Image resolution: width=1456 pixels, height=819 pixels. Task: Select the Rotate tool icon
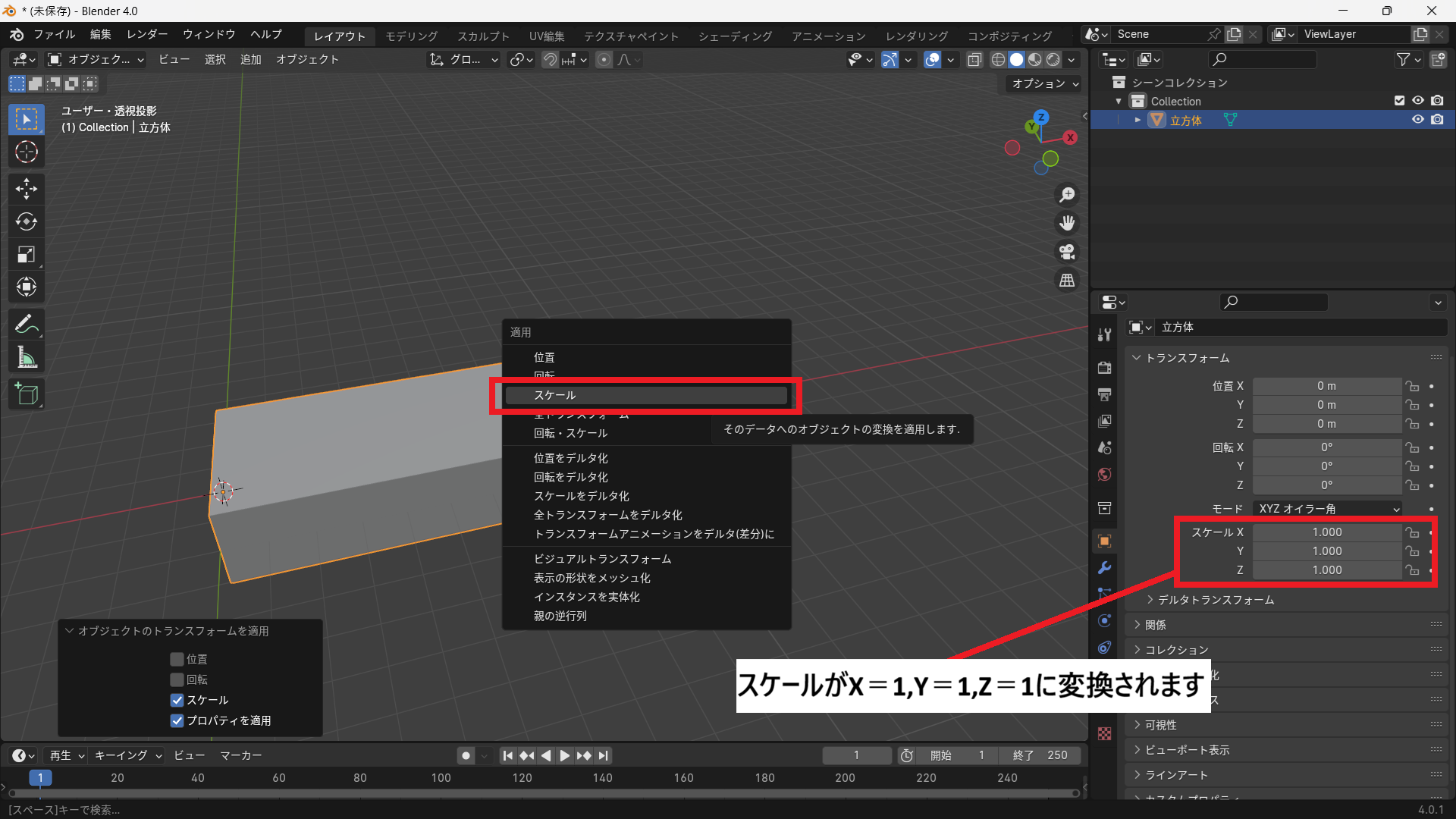[27, 221]
